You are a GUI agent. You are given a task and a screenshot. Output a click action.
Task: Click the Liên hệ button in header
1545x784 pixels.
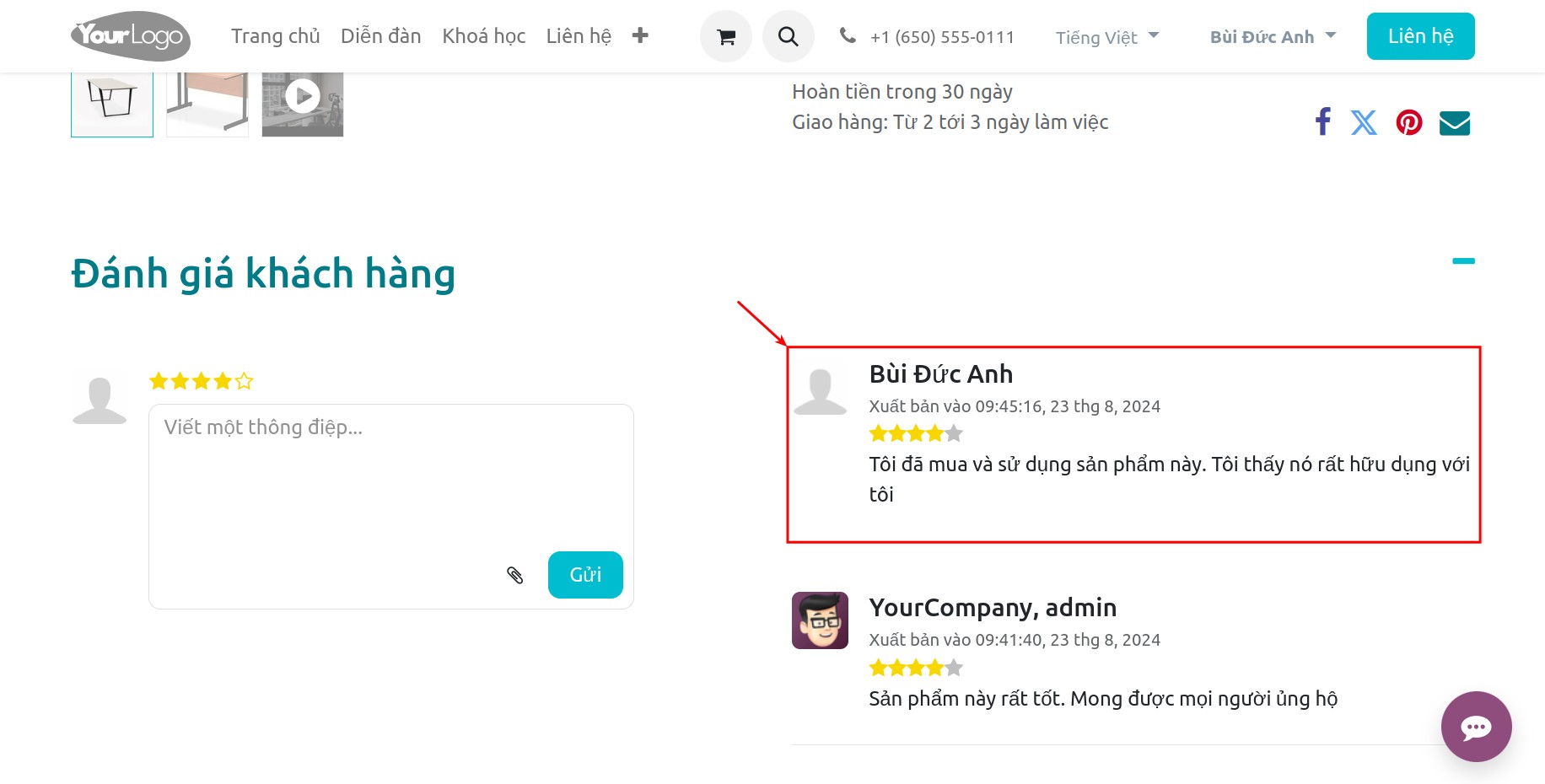tap(1420, 35)
